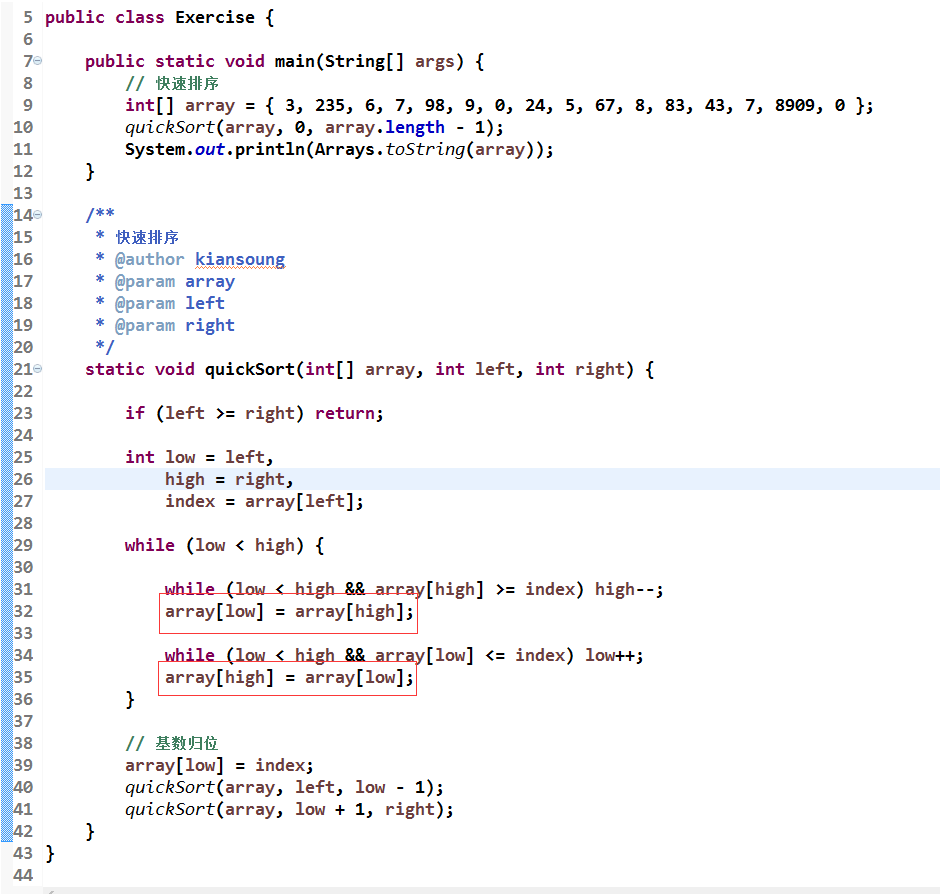Click the 'index = array[left];' assignment
The width and height of the screenshot is (940, 894).
point(264,501)
